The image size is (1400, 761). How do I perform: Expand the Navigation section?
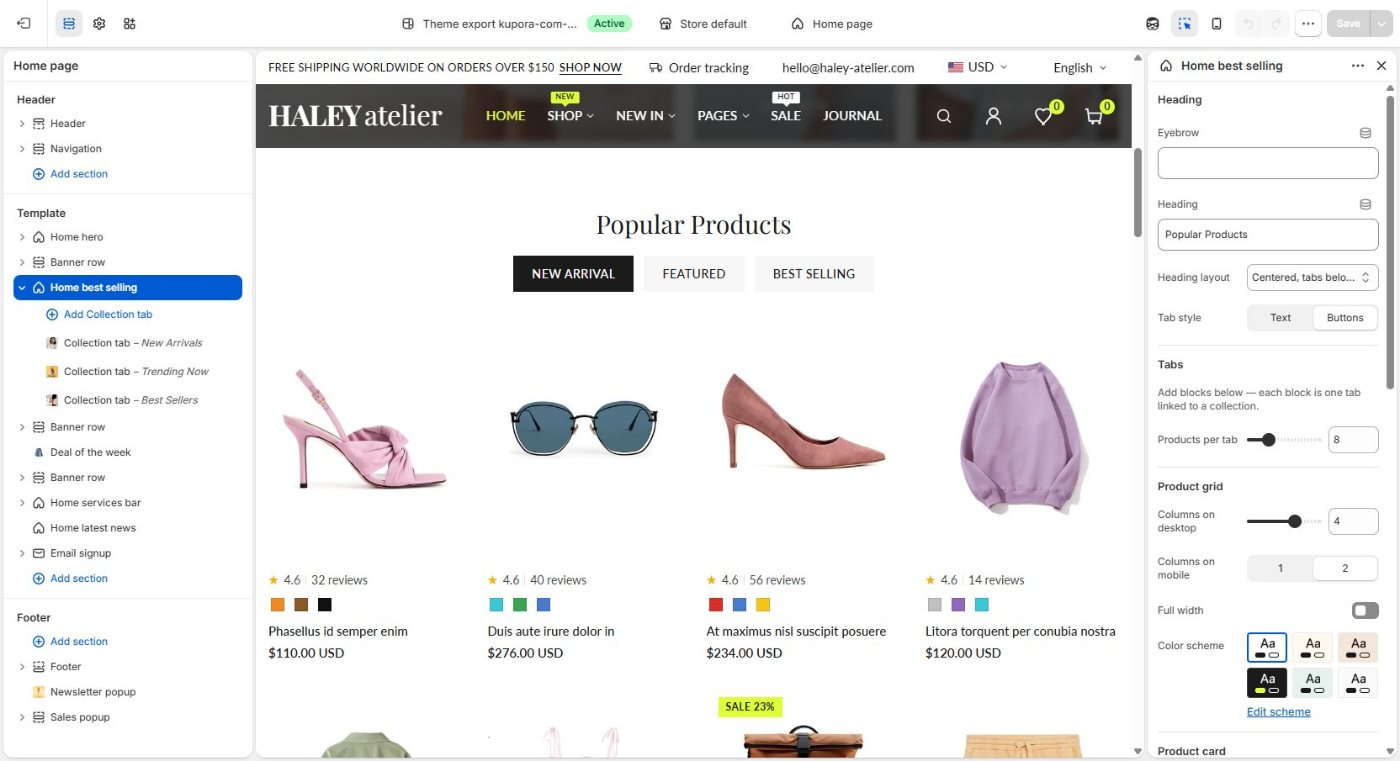(x=22, y=148)
